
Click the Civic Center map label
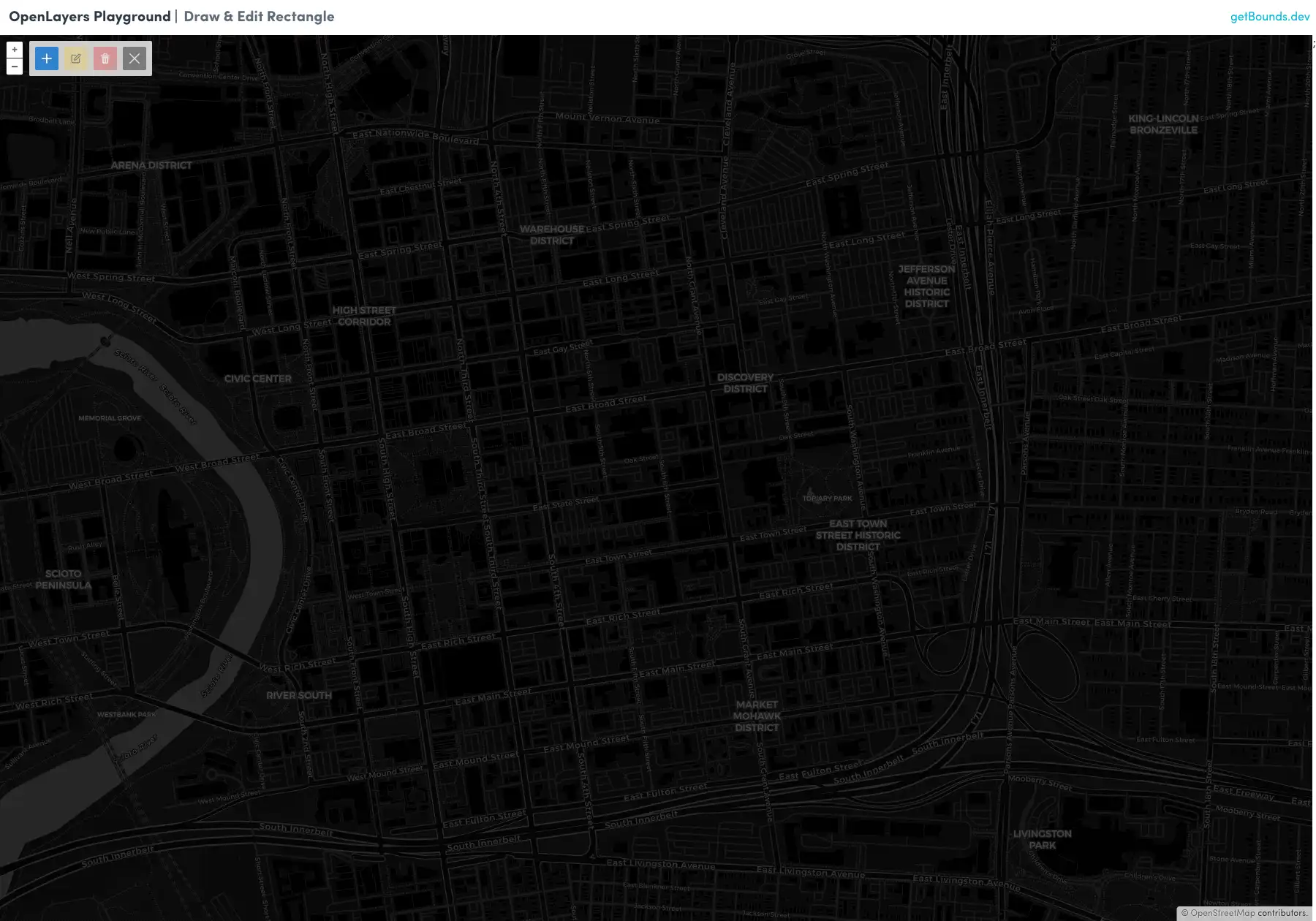pyautogui.click(x=257, y=379)
